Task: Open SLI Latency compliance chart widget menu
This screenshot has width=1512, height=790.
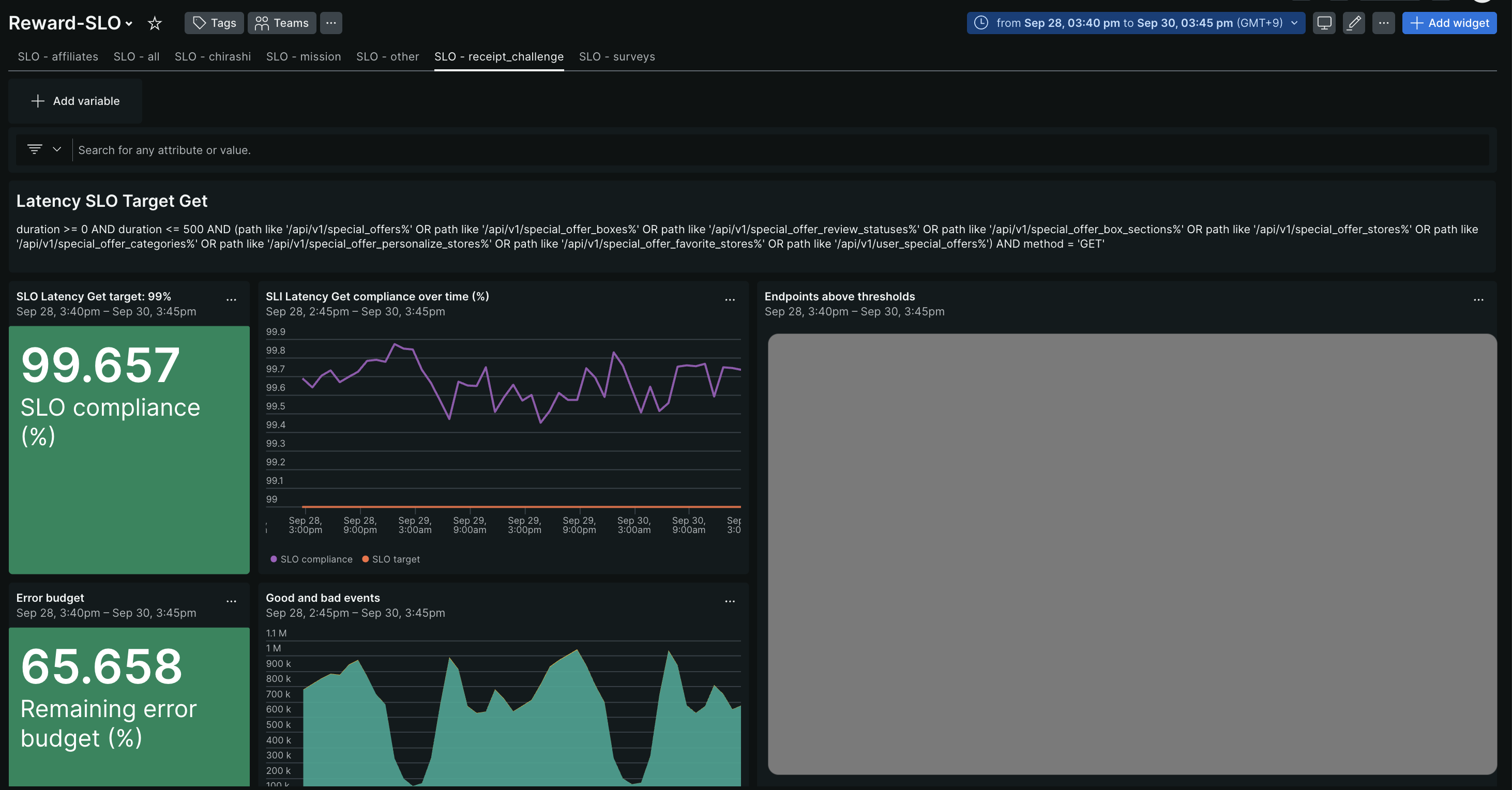Action: (x=730, y=299)
